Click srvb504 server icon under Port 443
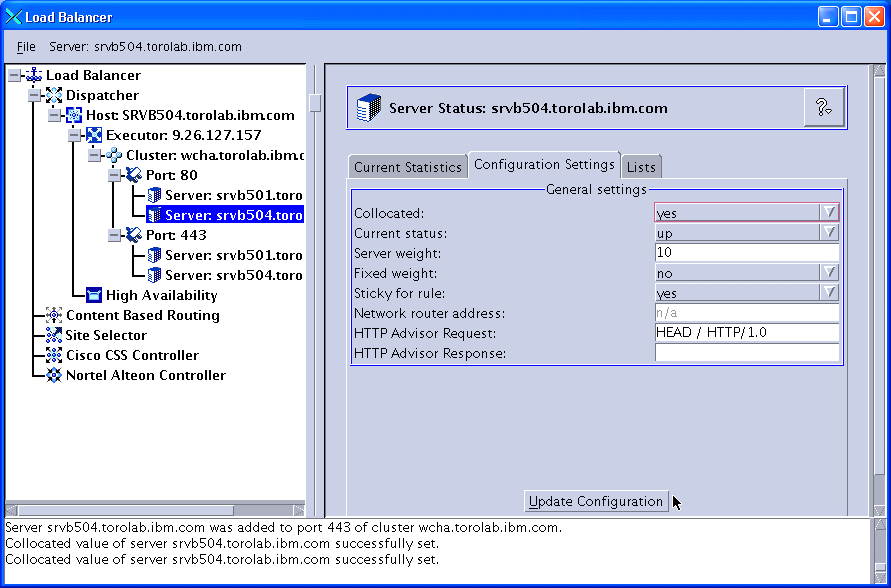Screen dimensions: 891x588 pyautogui.click(x=154, y=275)
